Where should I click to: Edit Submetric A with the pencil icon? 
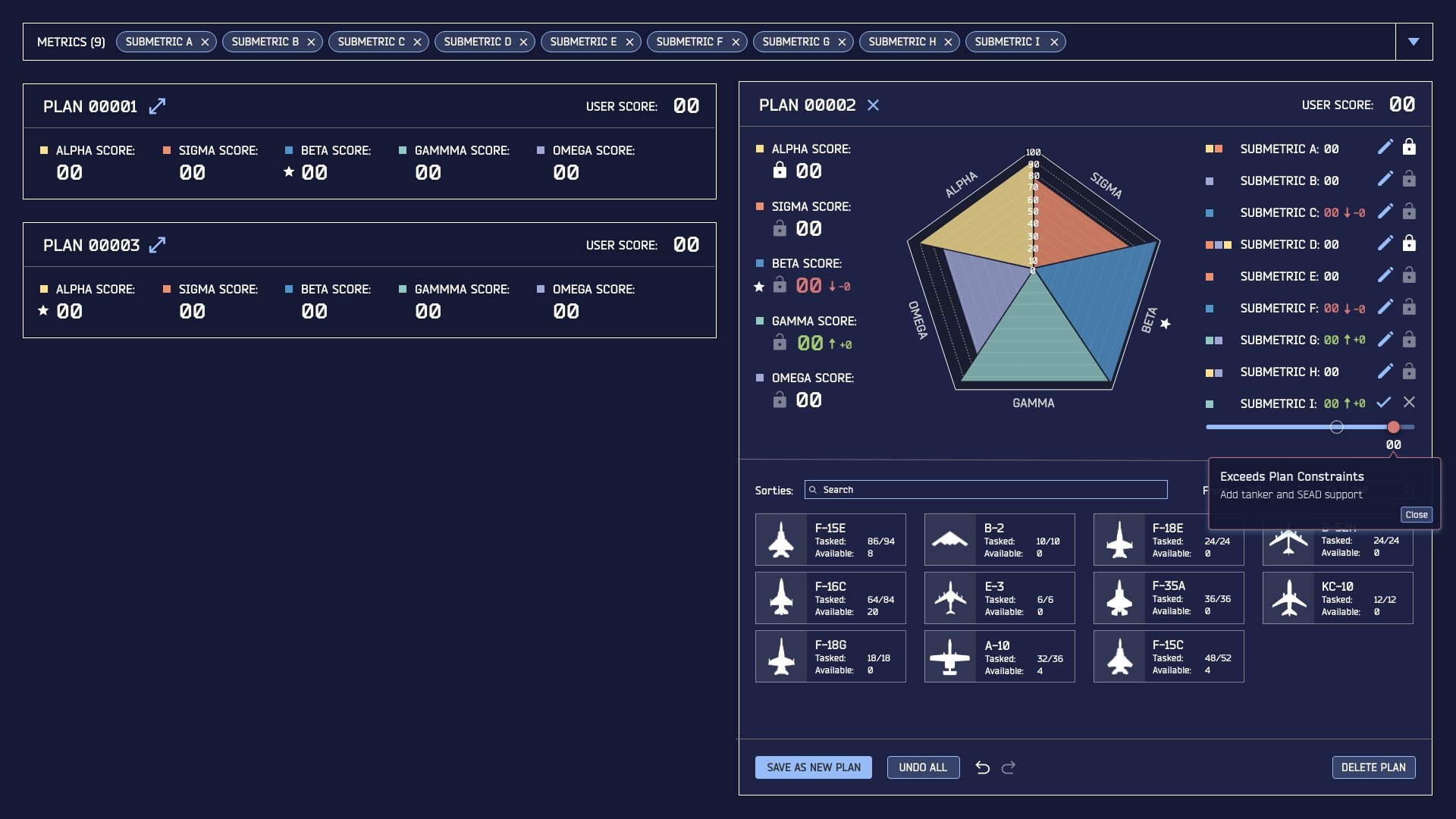pos(1385,147)
